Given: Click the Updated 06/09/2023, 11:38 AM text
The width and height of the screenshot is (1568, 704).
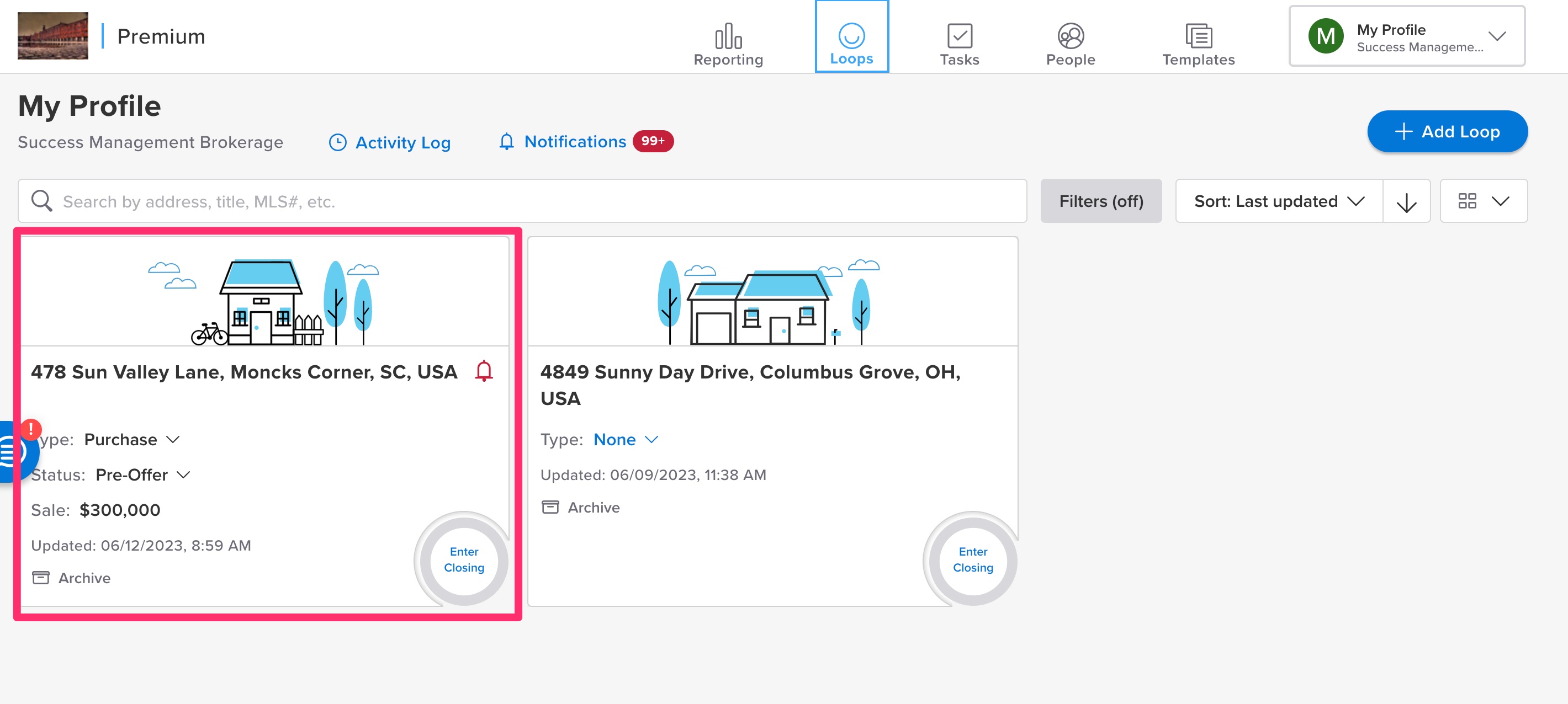Looking at the screenshot, I should pos(653,474).
